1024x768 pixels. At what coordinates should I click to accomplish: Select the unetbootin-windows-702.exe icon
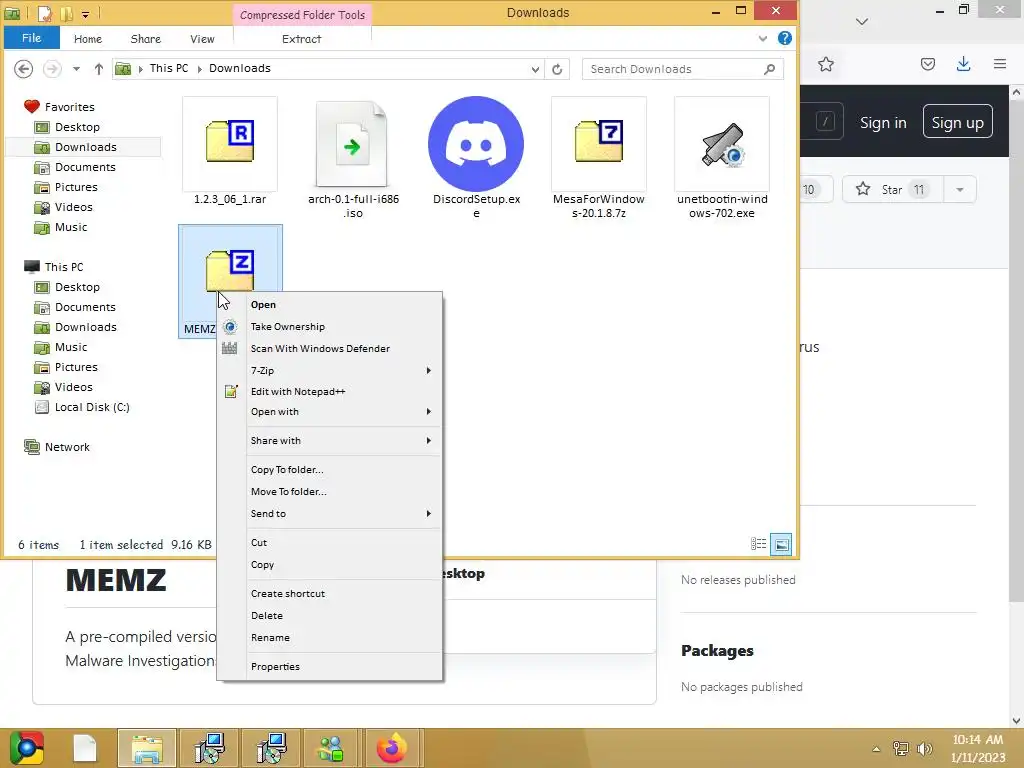click(x=722, y=144)
